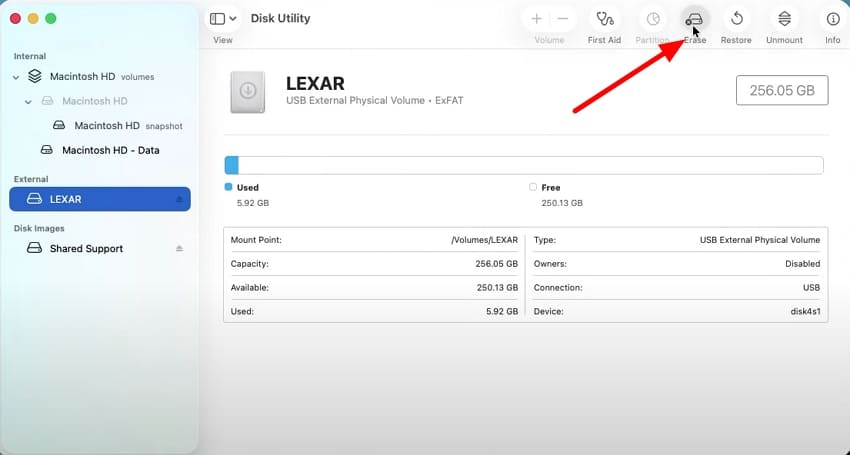Click the Owners Disabled value
The width and height of the screenshot is (850, 455).
(x=802, y=264)
